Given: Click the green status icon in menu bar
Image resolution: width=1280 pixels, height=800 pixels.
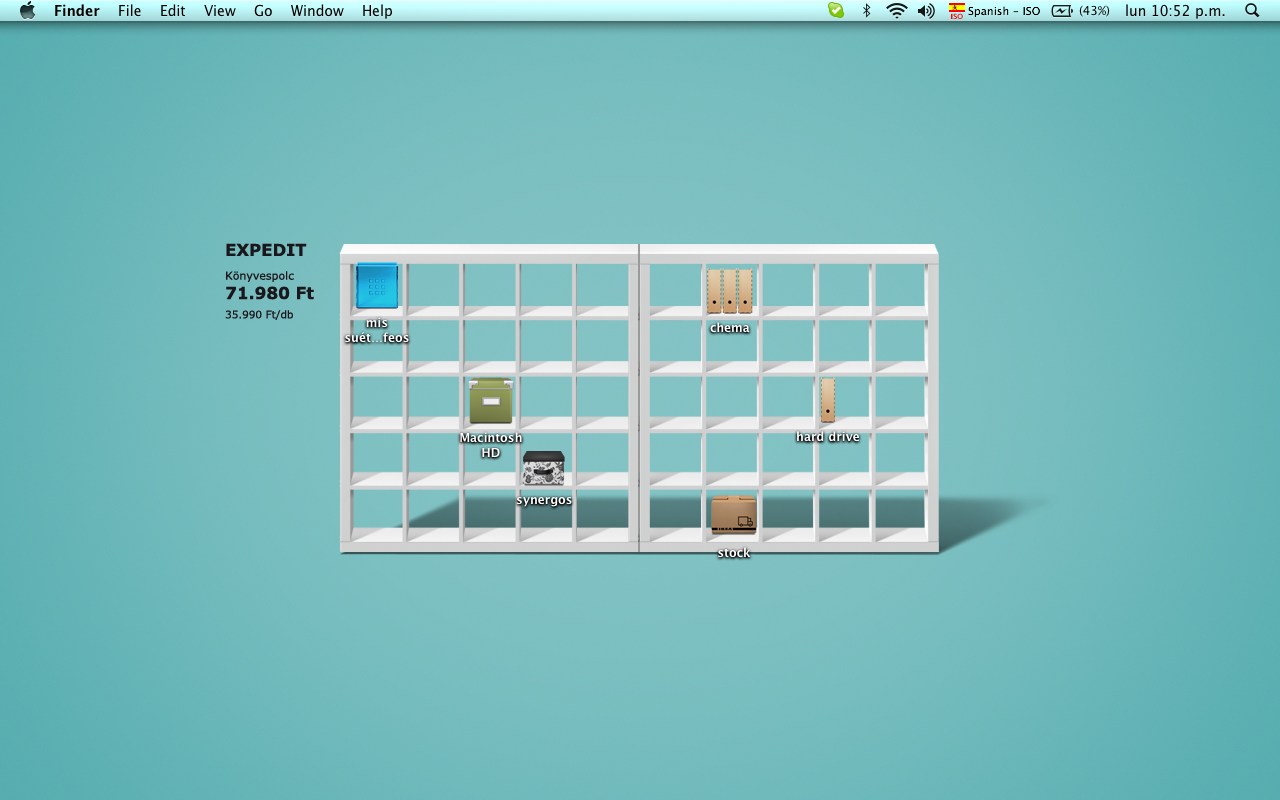Looking at the screenshot, I should click(x=836, y=11).
